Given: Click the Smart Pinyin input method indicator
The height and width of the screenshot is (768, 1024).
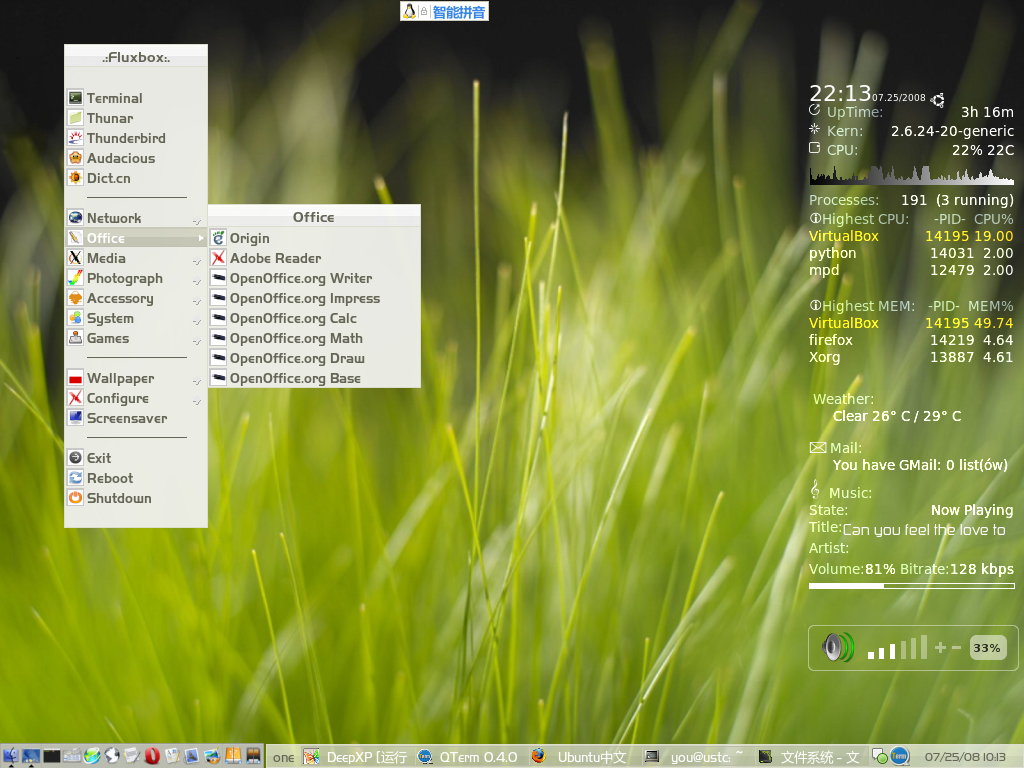Looking at the screenshot, I should coord(444,11).
